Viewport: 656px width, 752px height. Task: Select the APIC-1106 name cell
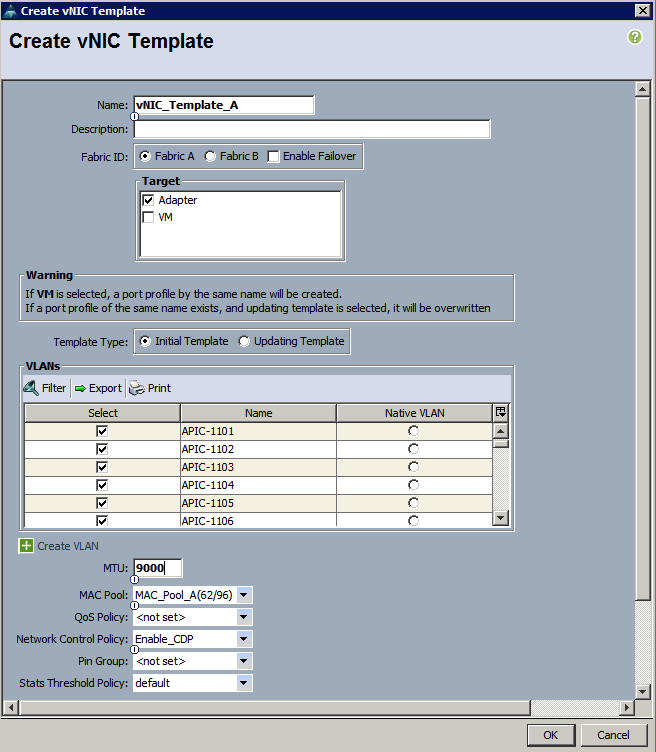258,520
